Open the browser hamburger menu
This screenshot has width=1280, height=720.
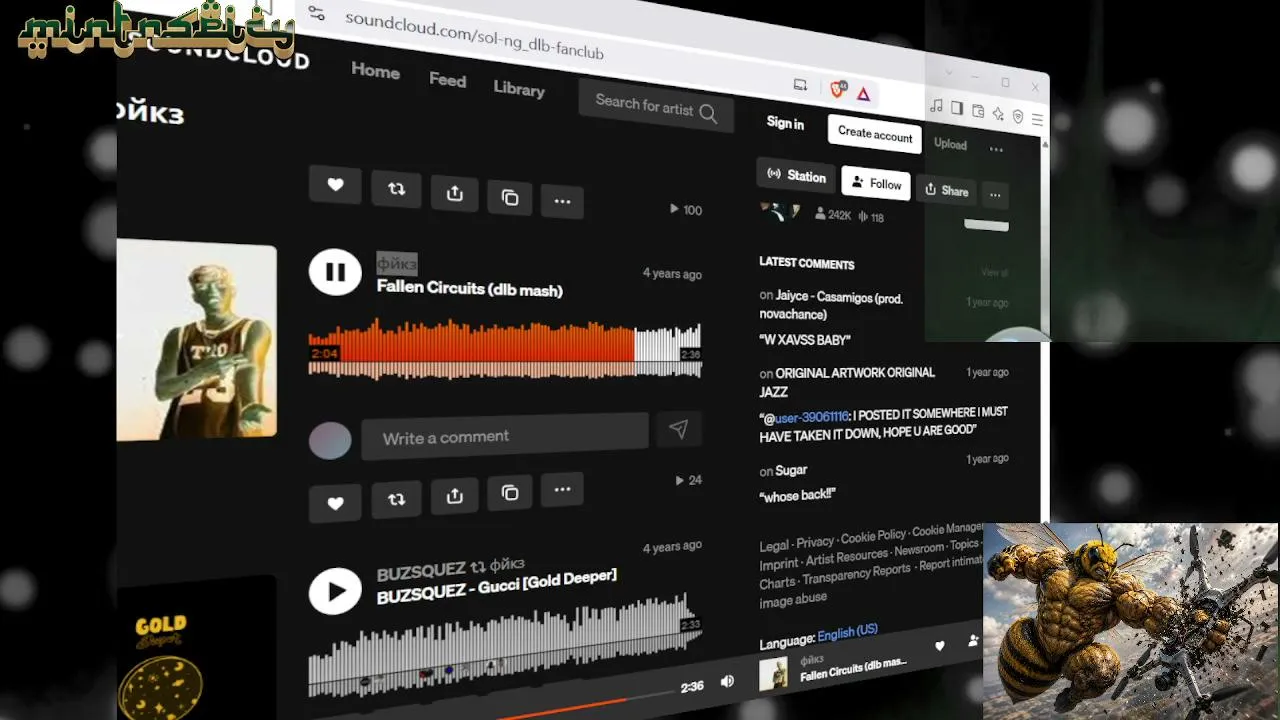click(x=1037, y=119)
